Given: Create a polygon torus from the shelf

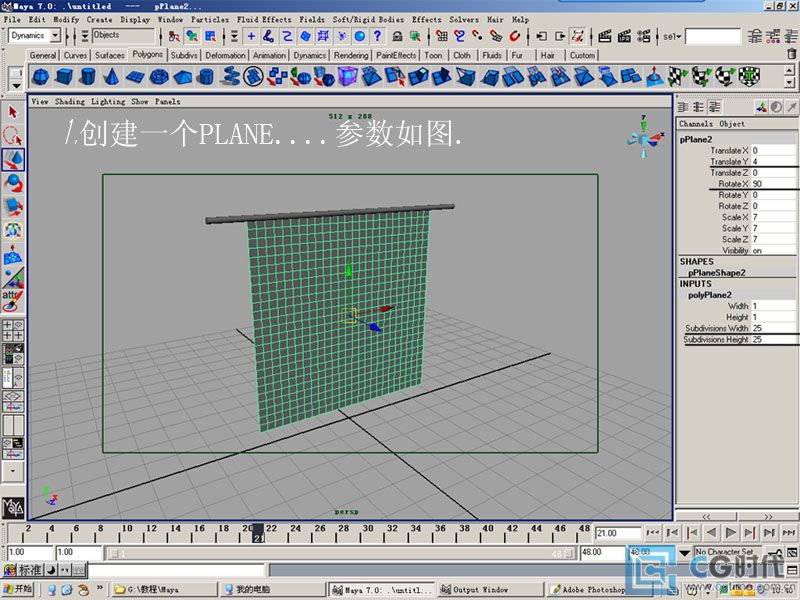Looking at the screenshot, I should (159, 77).
